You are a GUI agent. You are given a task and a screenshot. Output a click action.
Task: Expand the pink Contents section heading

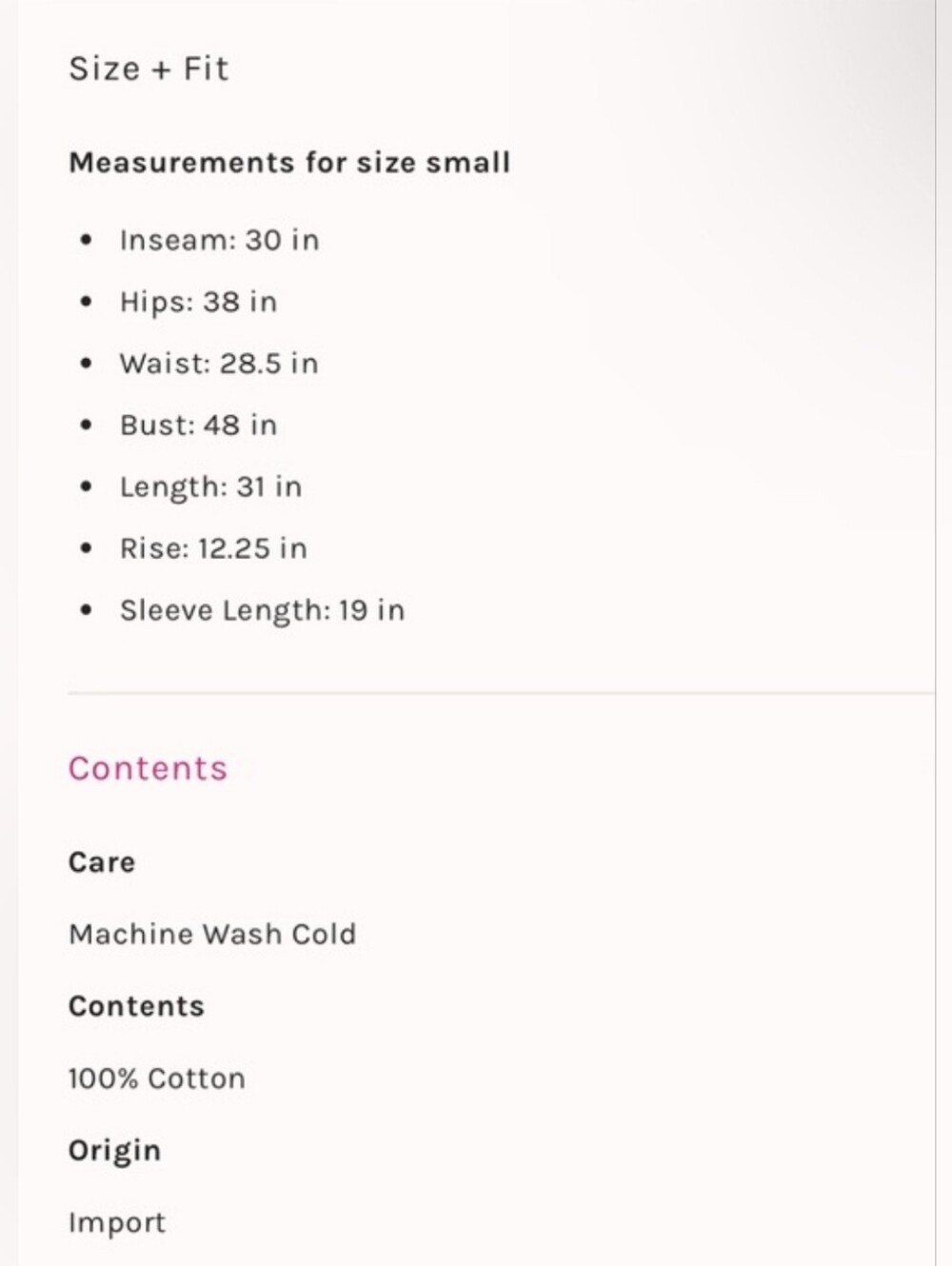(x=148, y=768)
